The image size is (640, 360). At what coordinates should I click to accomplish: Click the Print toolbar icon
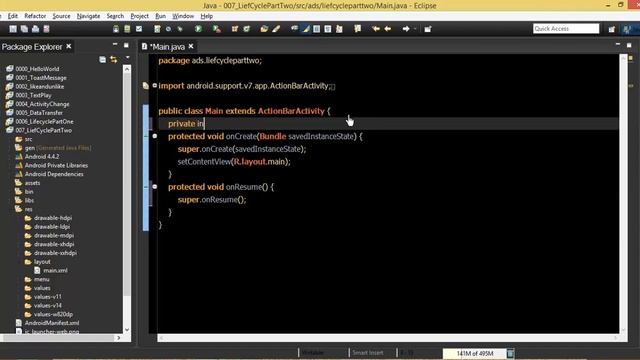pos(36,29)
